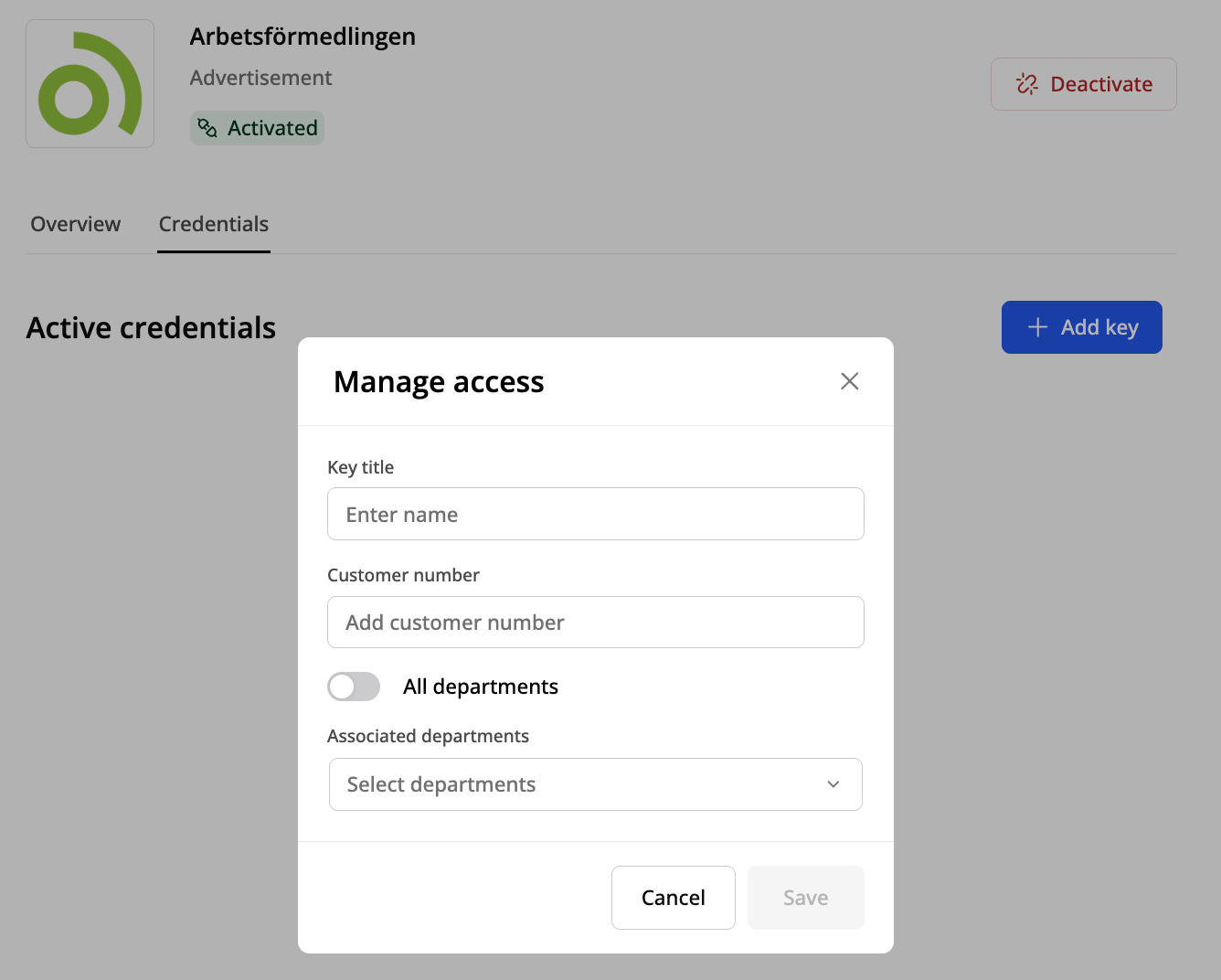The width and height of the screenshot is (1221, 980).
Task: Switch to the Overview tab
Action: tap(76, 224)
